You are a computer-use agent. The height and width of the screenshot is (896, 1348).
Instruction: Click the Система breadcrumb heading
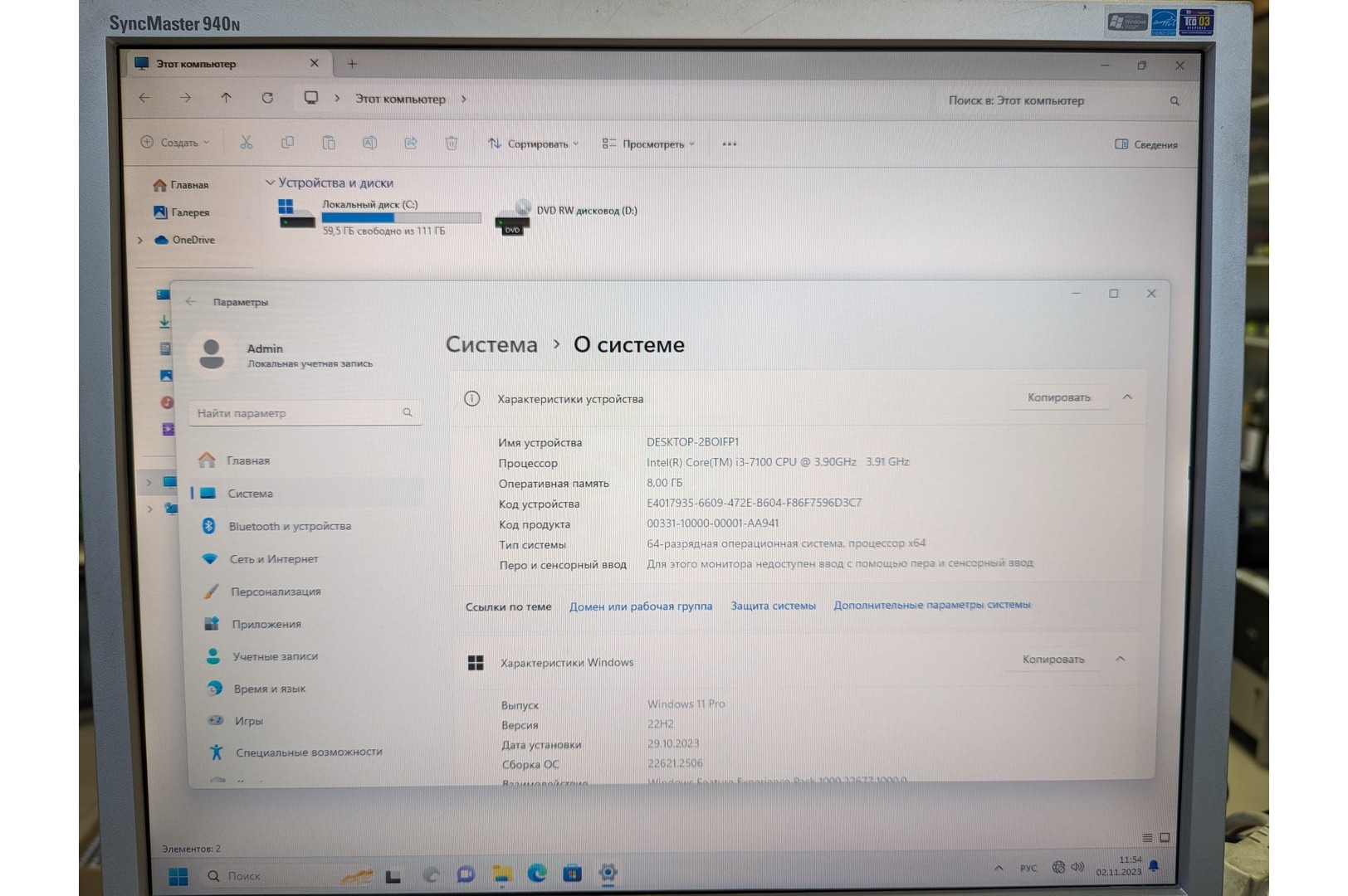click(491, 344)
